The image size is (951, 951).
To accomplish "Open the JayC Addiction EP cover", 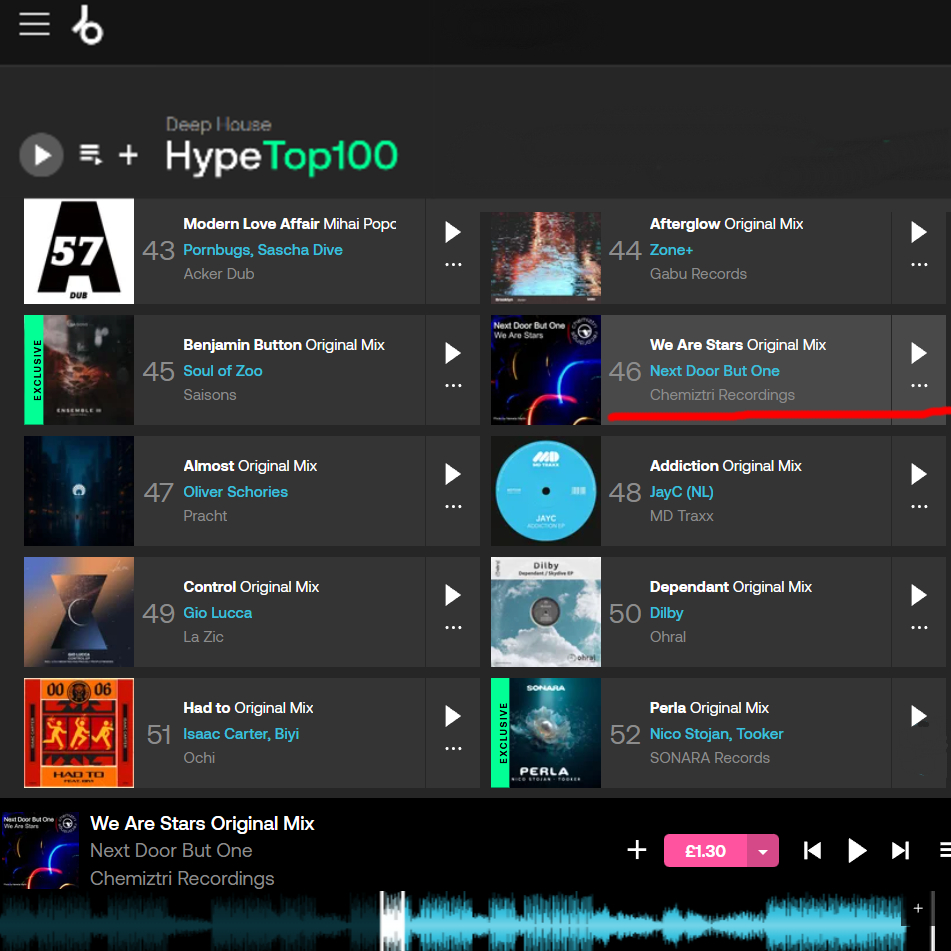I will pyautogui.click(x=546, y=491).
